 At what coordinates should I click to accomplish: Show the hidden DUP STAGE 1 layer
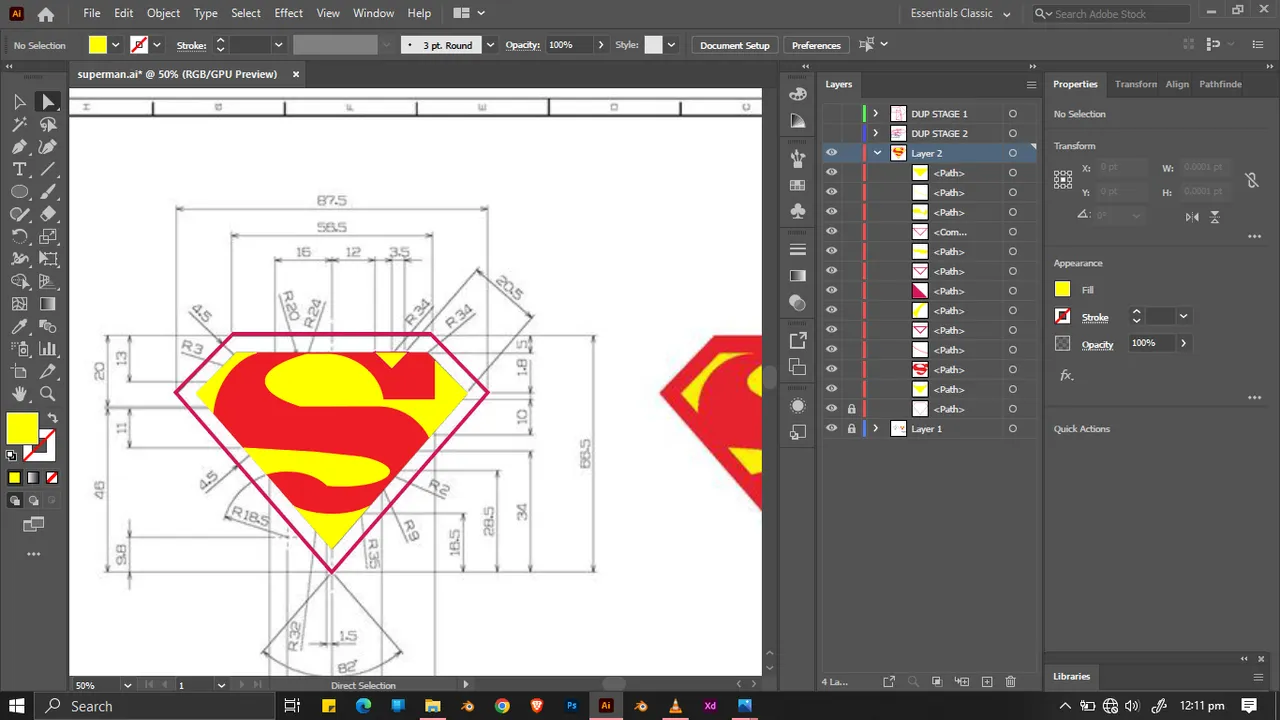831,114
